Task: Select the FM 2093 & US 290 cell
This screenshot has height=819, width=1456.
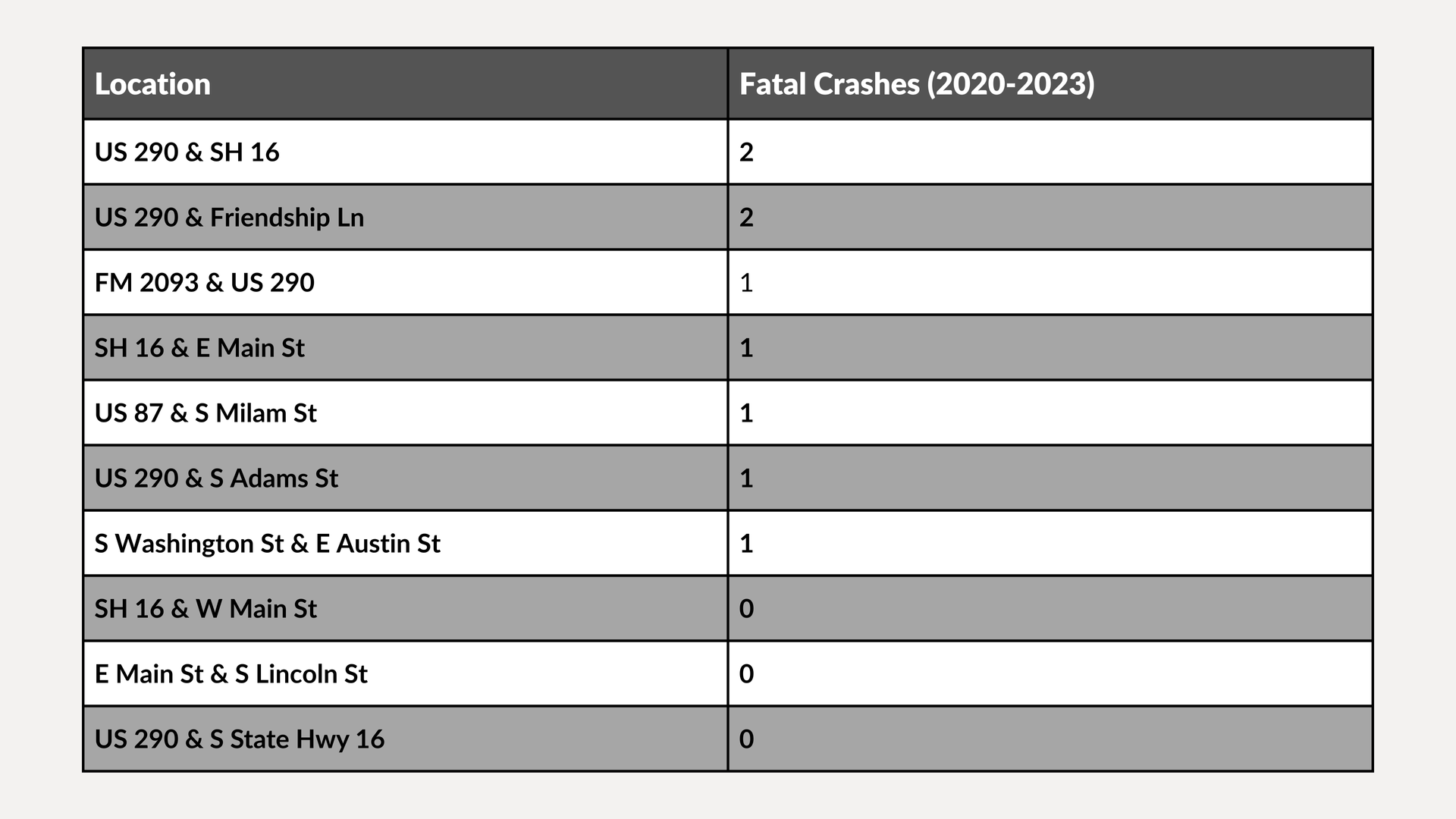Action: 405,282
